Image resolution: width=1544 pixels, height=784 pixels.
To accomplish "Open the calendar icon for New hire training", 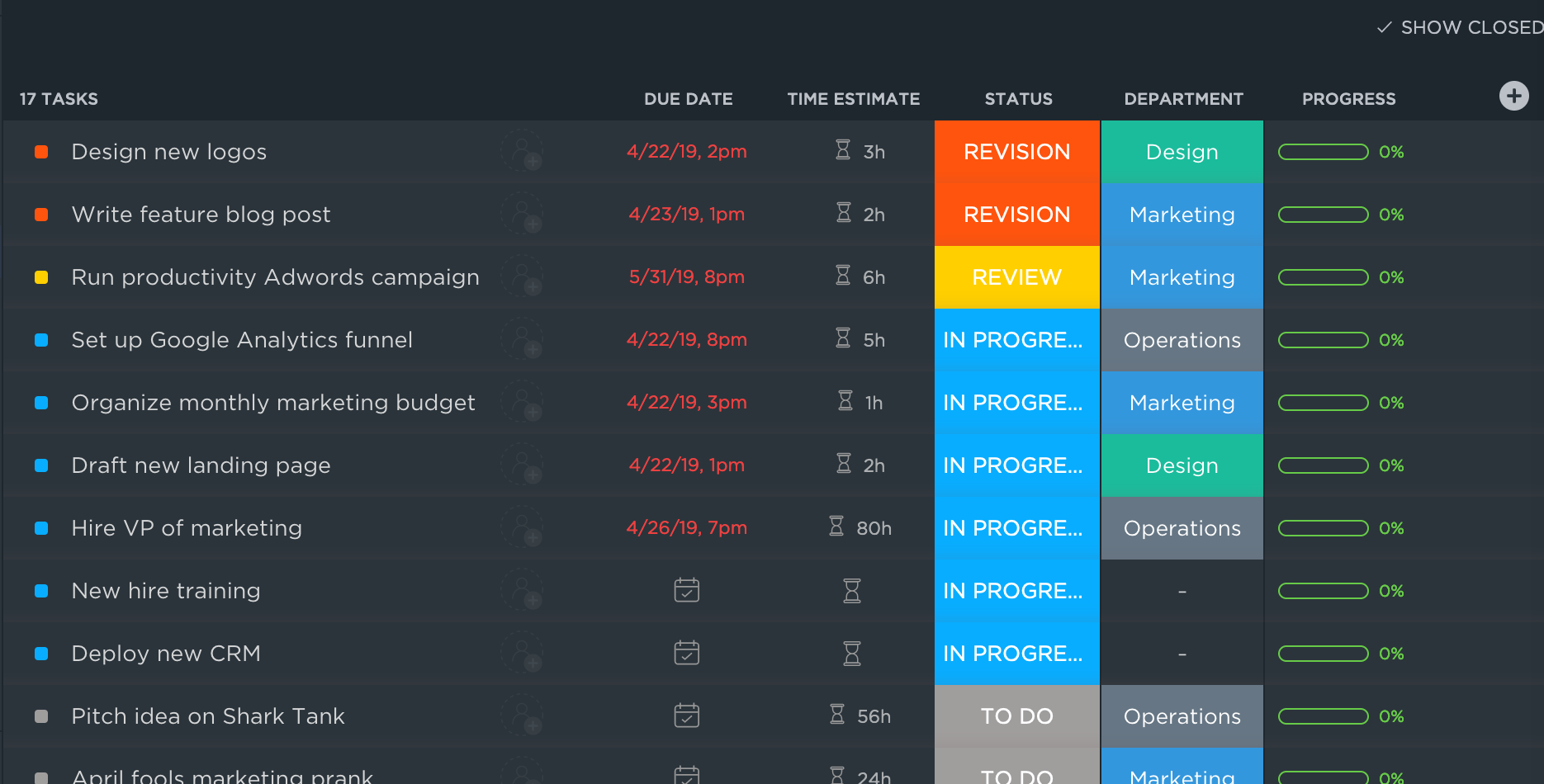I will tap(686, 590).
